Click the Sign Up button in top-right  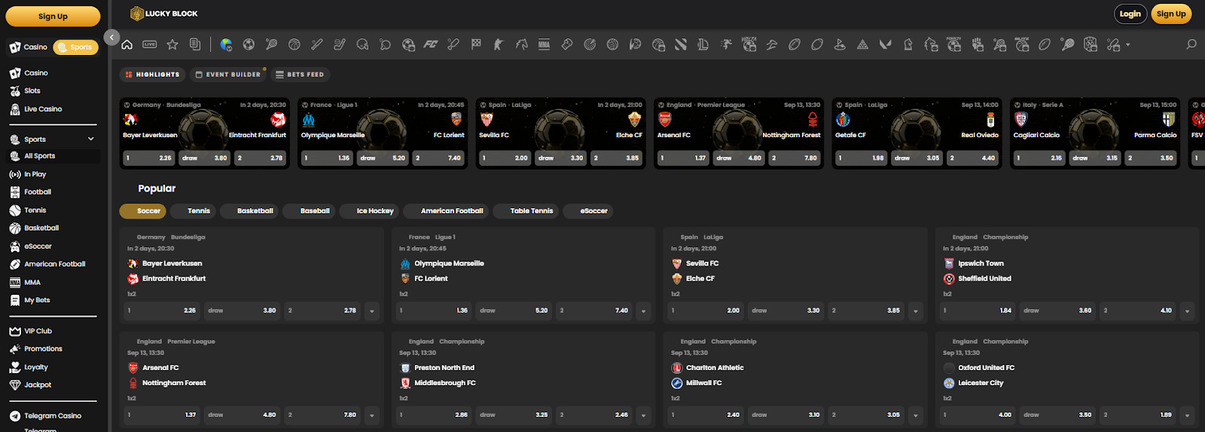click(1171, 14)
